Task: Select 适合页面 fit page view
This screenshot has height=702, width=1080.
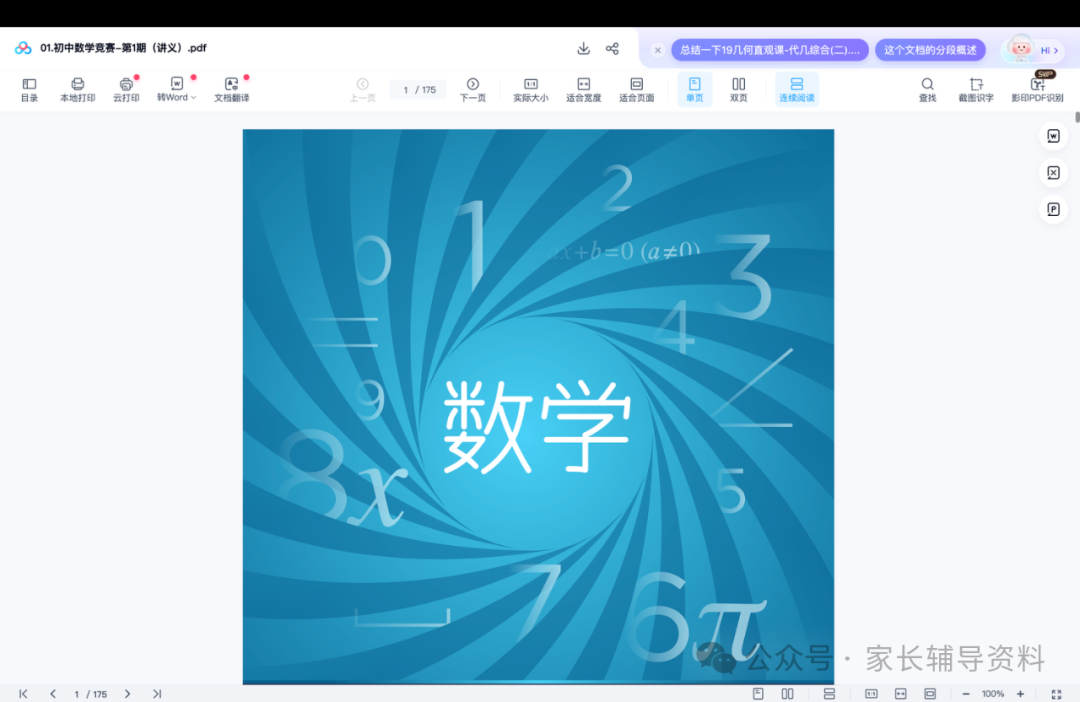Action: pos(636,90)
